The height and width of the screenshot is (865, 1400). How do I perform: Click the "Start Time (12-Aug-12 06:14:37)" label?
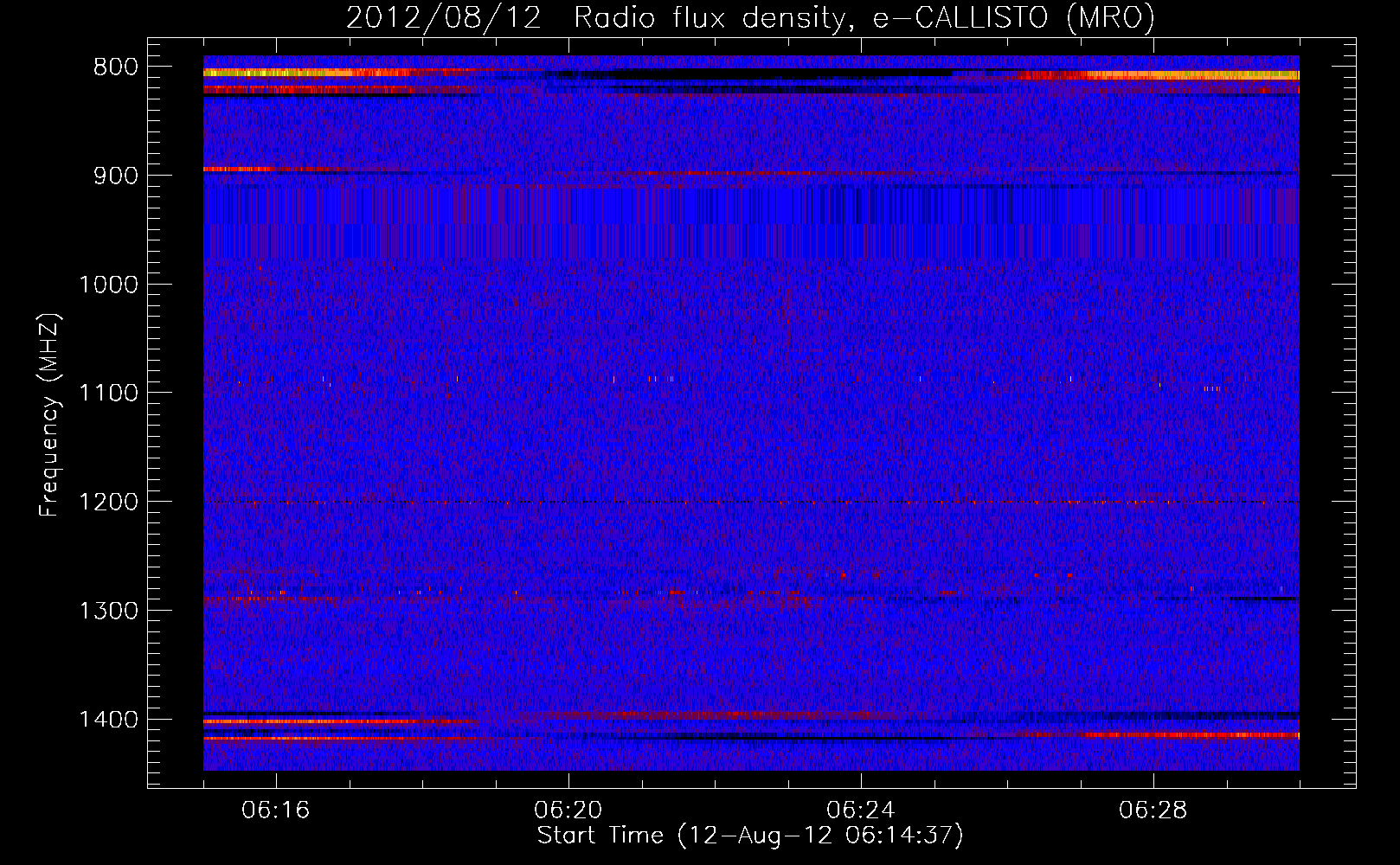click(750, 836)
